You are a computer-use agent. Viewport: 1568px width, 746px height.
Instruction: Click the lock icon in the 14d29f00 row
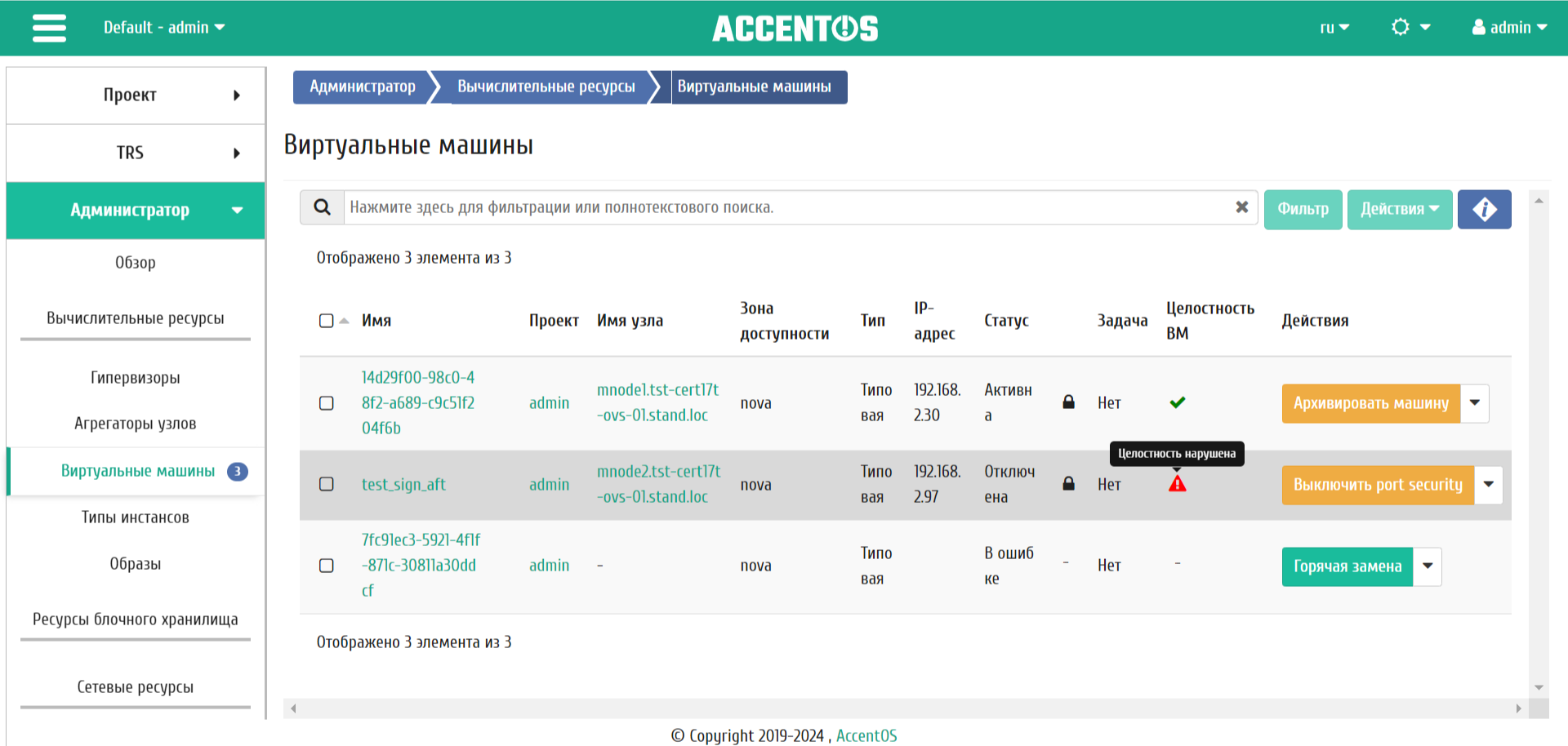(x=1068, y=402)
